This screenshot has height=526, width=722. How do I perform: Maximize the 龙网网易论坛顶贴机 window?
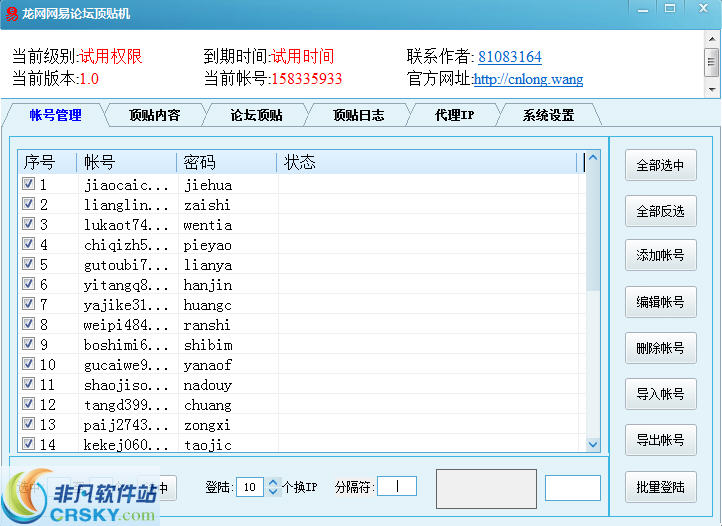670,9
